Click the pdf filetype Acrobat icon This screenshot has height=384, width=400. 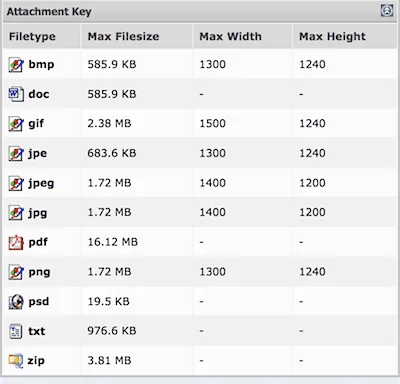(x=16, y=242)
